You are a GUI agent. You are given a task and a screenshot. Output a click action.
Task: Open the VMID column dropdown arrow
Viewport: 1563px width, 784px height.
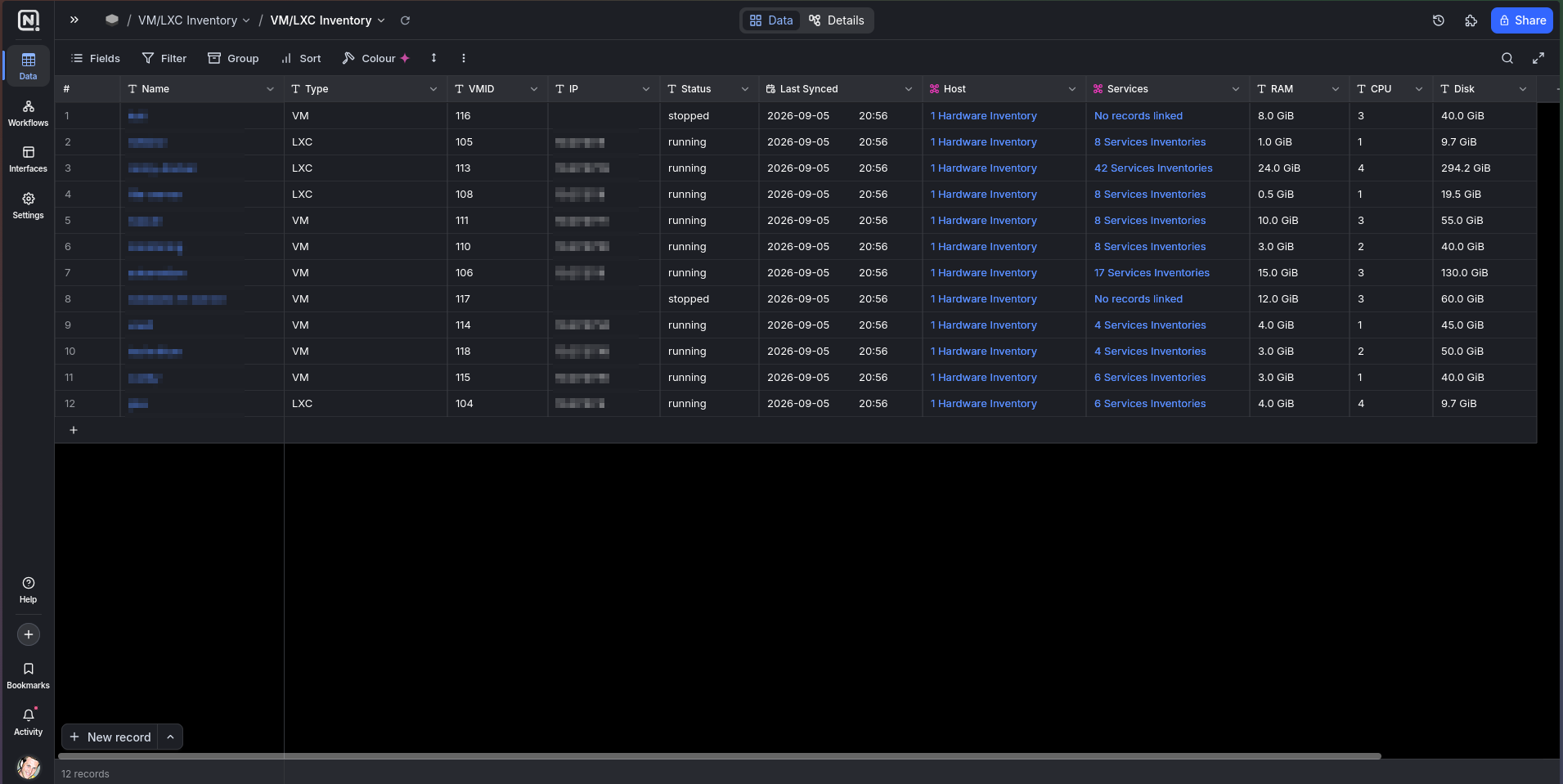pyautogui.click(x=534, y=89)
